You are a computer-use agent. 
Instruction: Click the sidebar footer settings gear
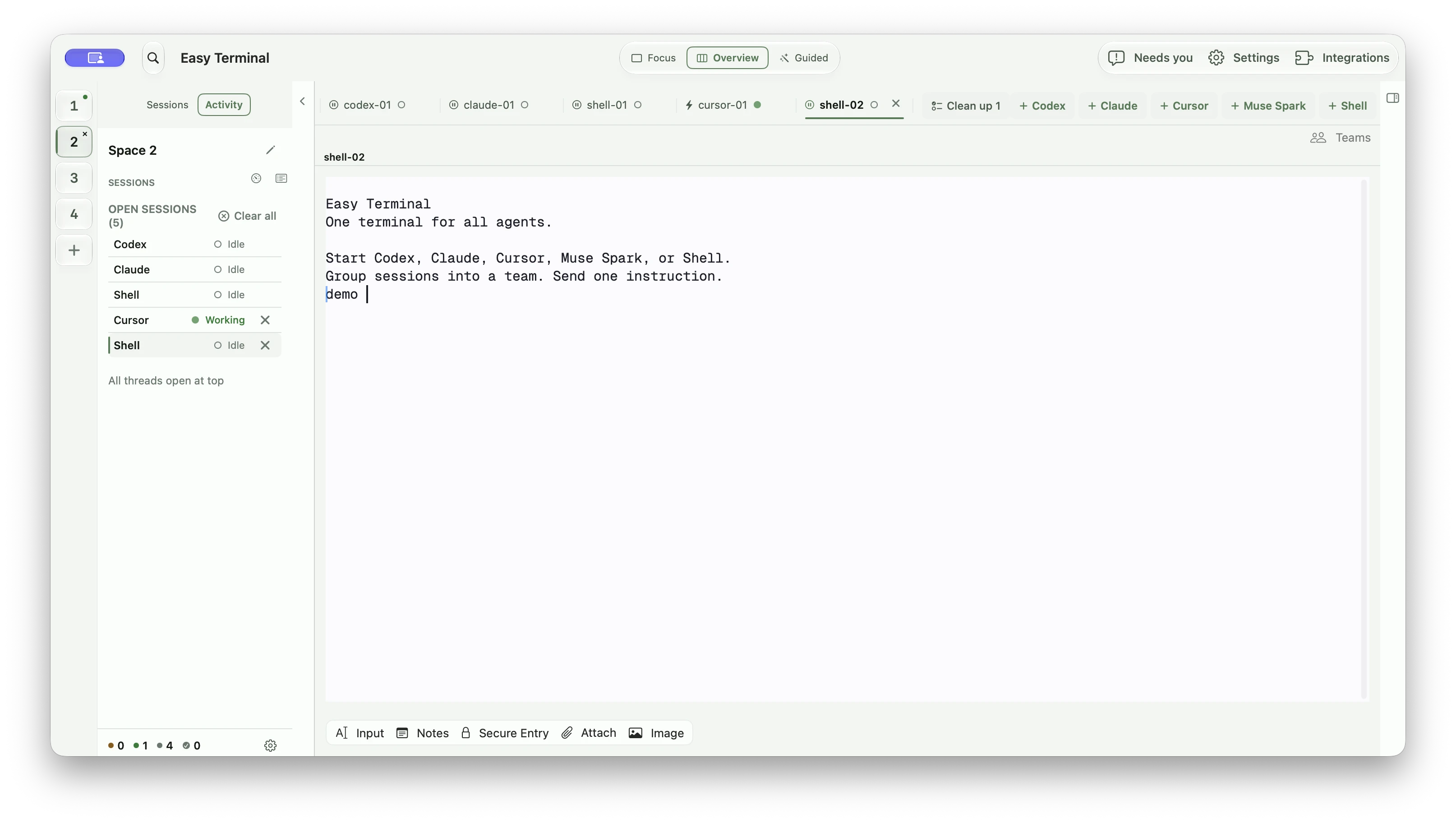[x=270, y=745]
